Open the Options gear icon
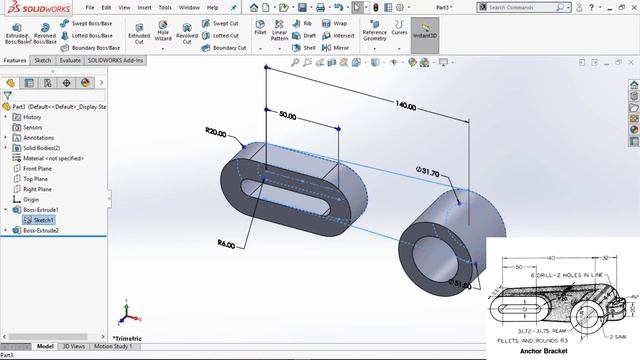 coord(400,7)
